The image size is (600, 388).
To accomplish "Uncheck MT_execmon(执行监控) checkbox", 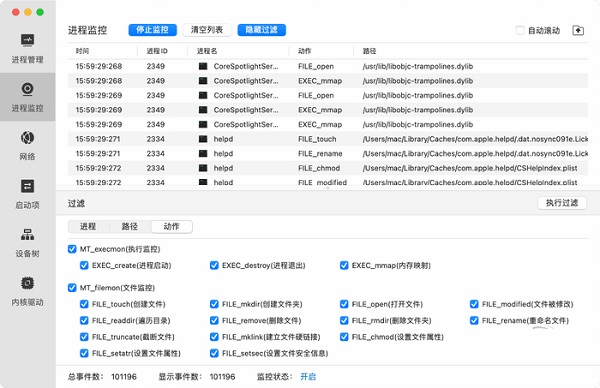I will 72,249.
